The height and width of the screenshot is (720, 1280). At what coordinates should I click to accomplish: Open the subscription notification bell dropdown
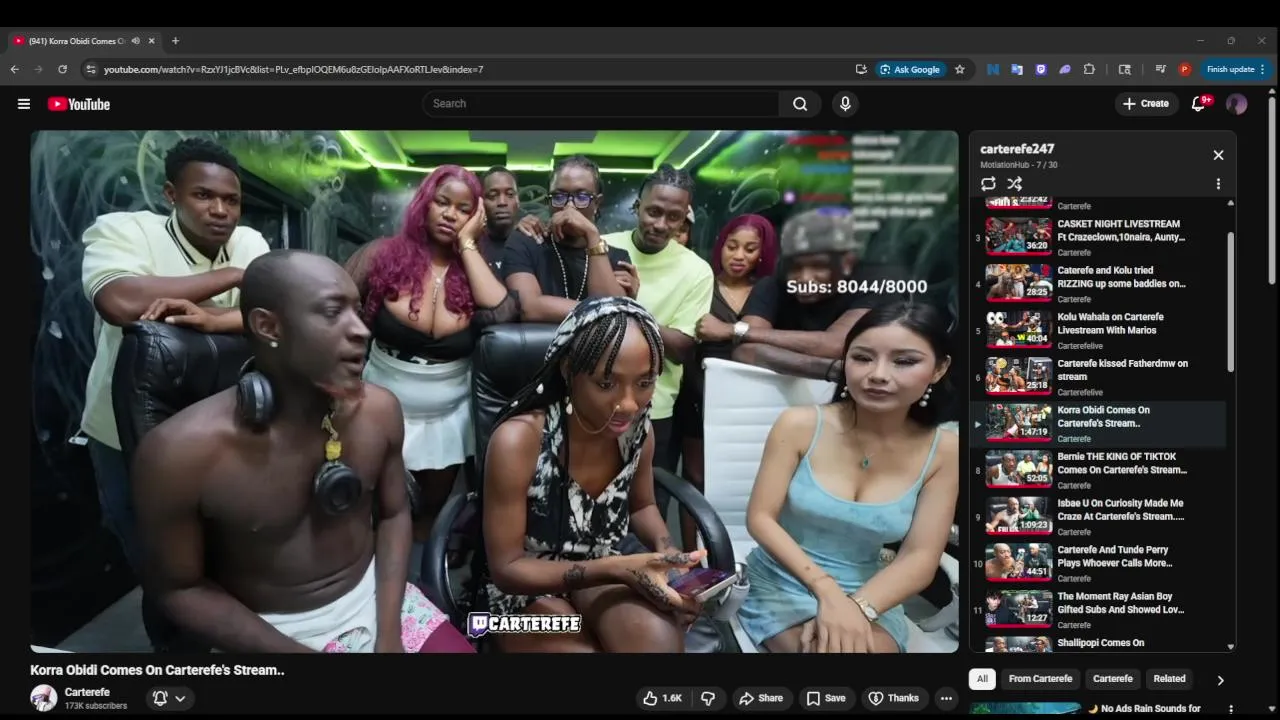169,698
